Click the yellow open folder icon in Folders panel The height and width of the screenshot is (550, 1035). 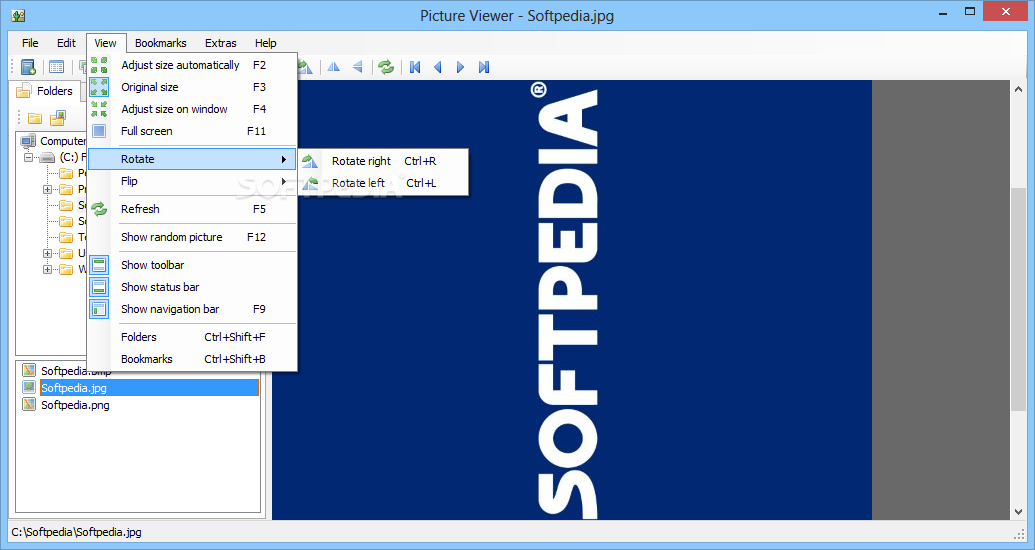click(x=35, y=118)
